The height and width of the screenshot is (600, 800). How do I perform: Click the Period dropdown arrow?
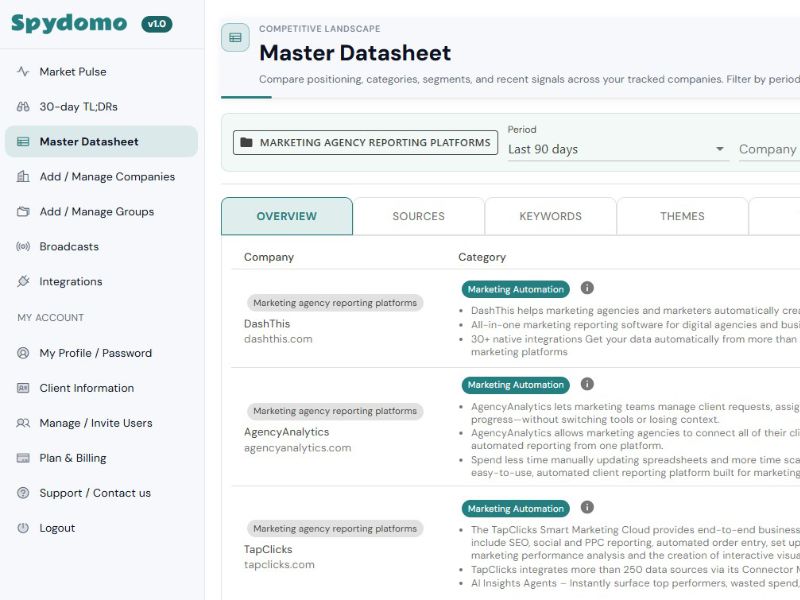719,149
